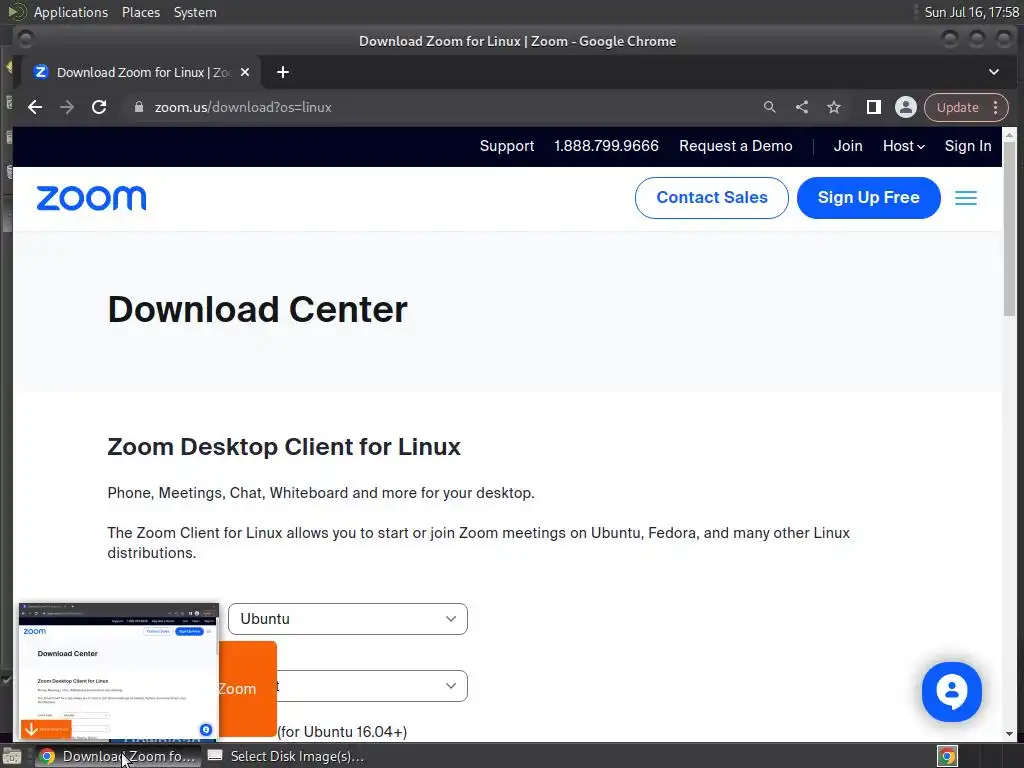The height and width of the screenshot is (768, 1024).
Task: Open the Chrome side panel icon
Action: 874,107
